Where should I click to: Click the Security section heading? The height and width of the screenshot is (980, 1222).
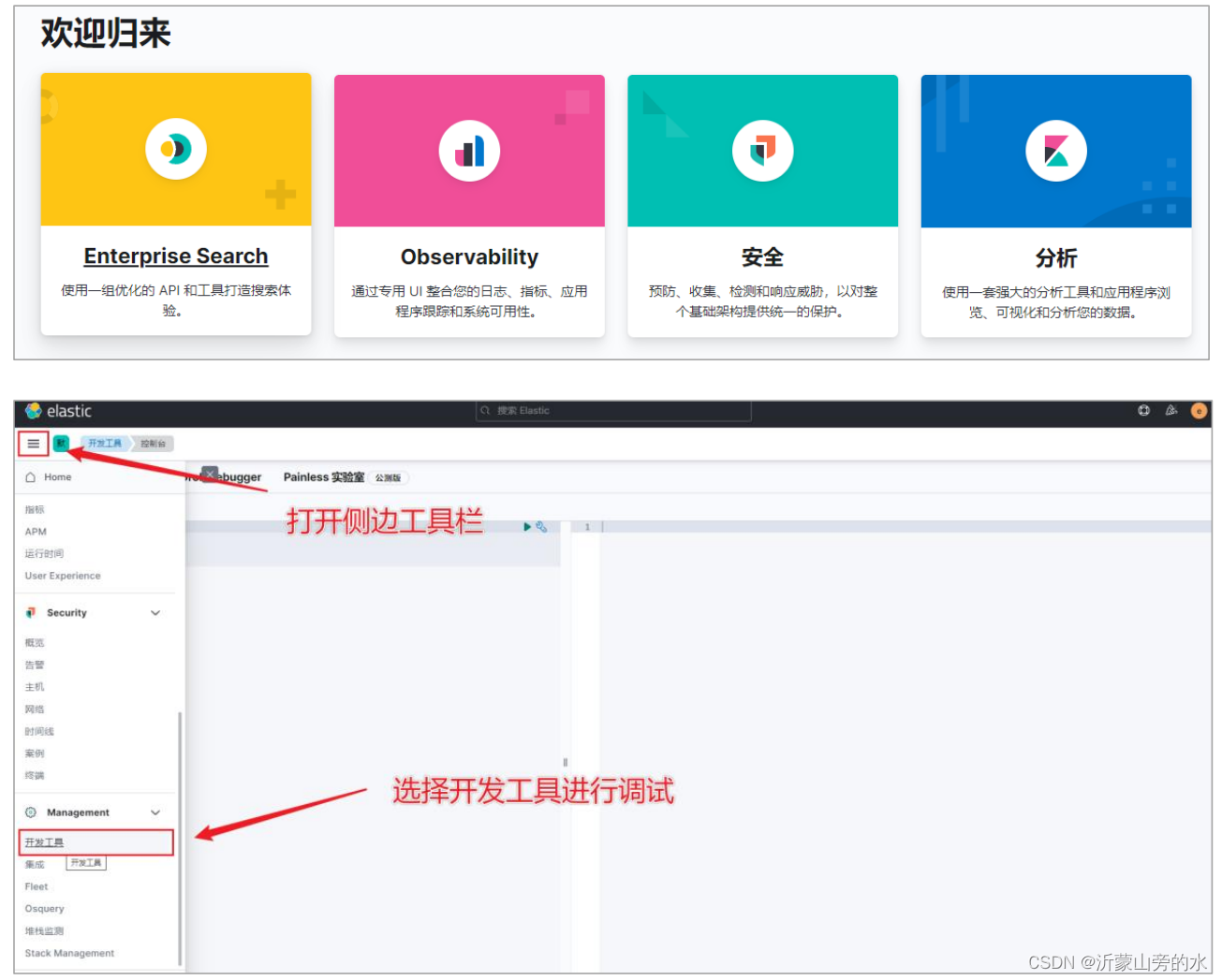click(x=66, y=613)
